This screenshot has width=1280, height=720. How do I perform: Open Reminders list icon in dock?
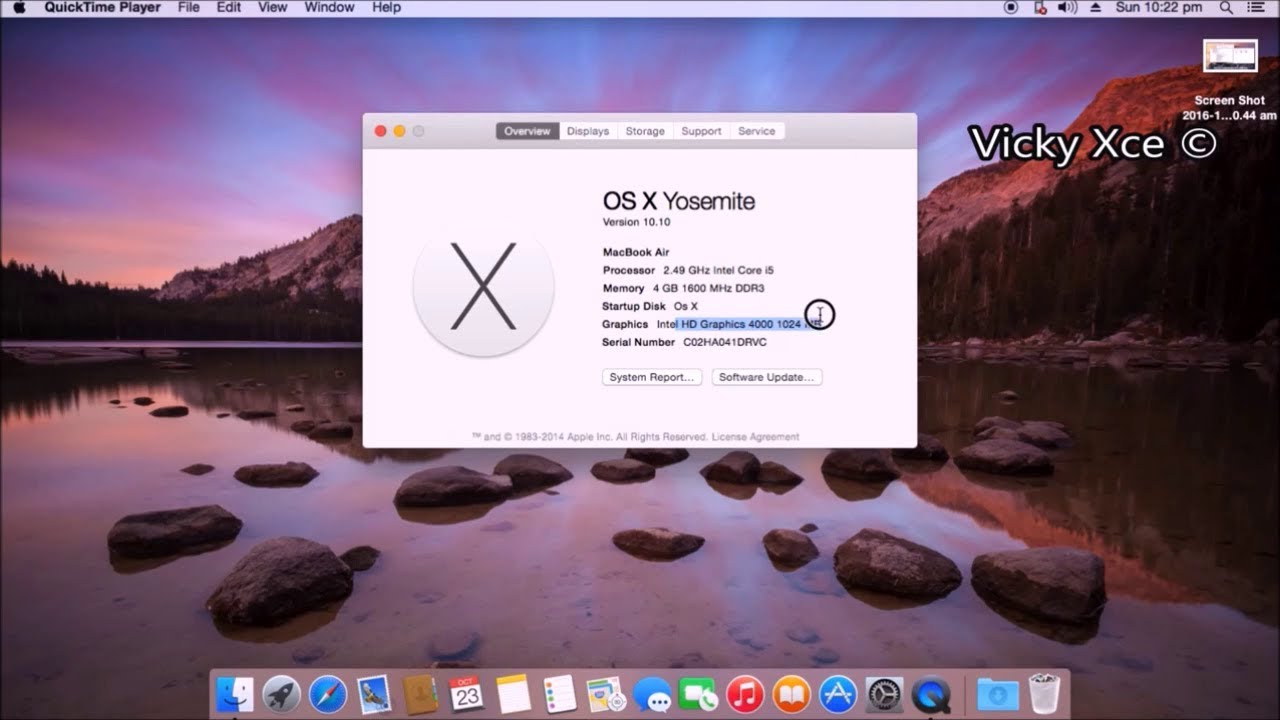559,694
